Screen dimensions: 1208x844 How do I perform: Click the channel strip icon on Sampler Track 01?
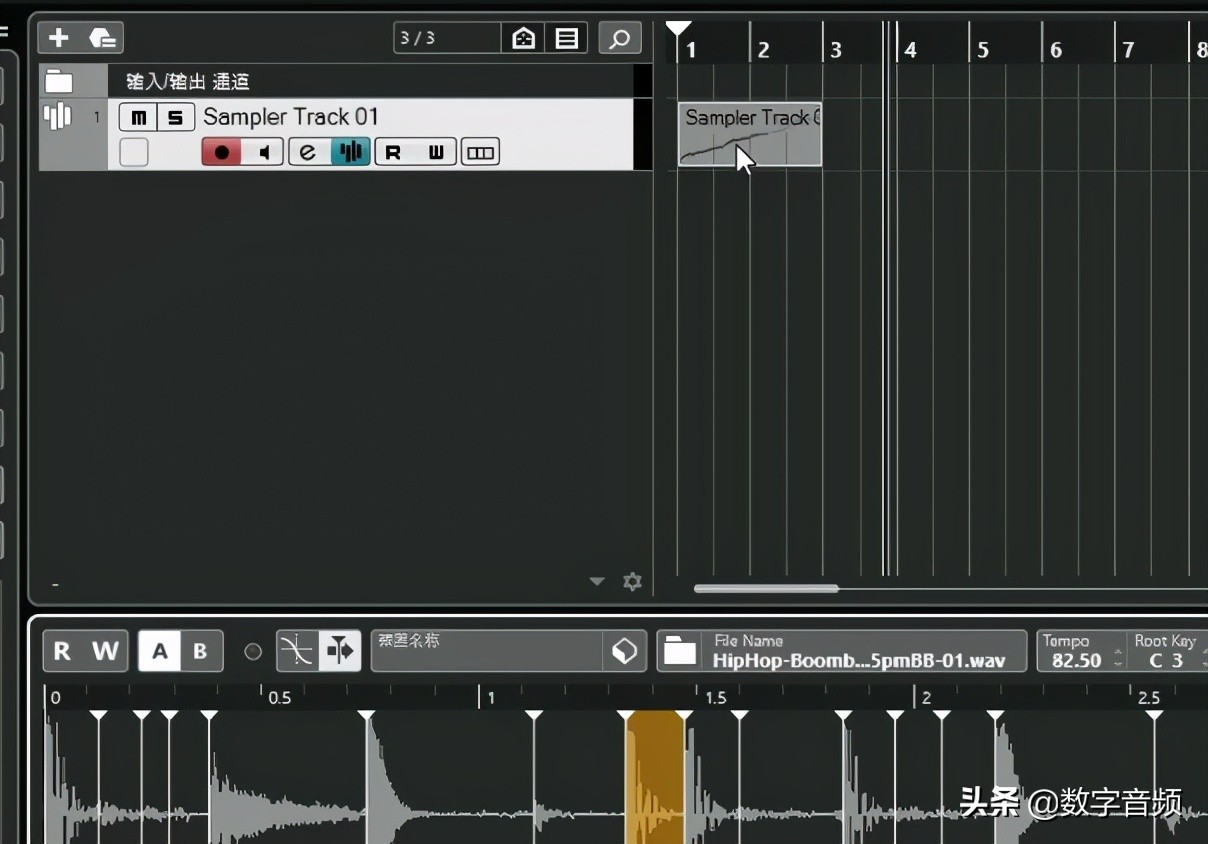pos(480,151)
